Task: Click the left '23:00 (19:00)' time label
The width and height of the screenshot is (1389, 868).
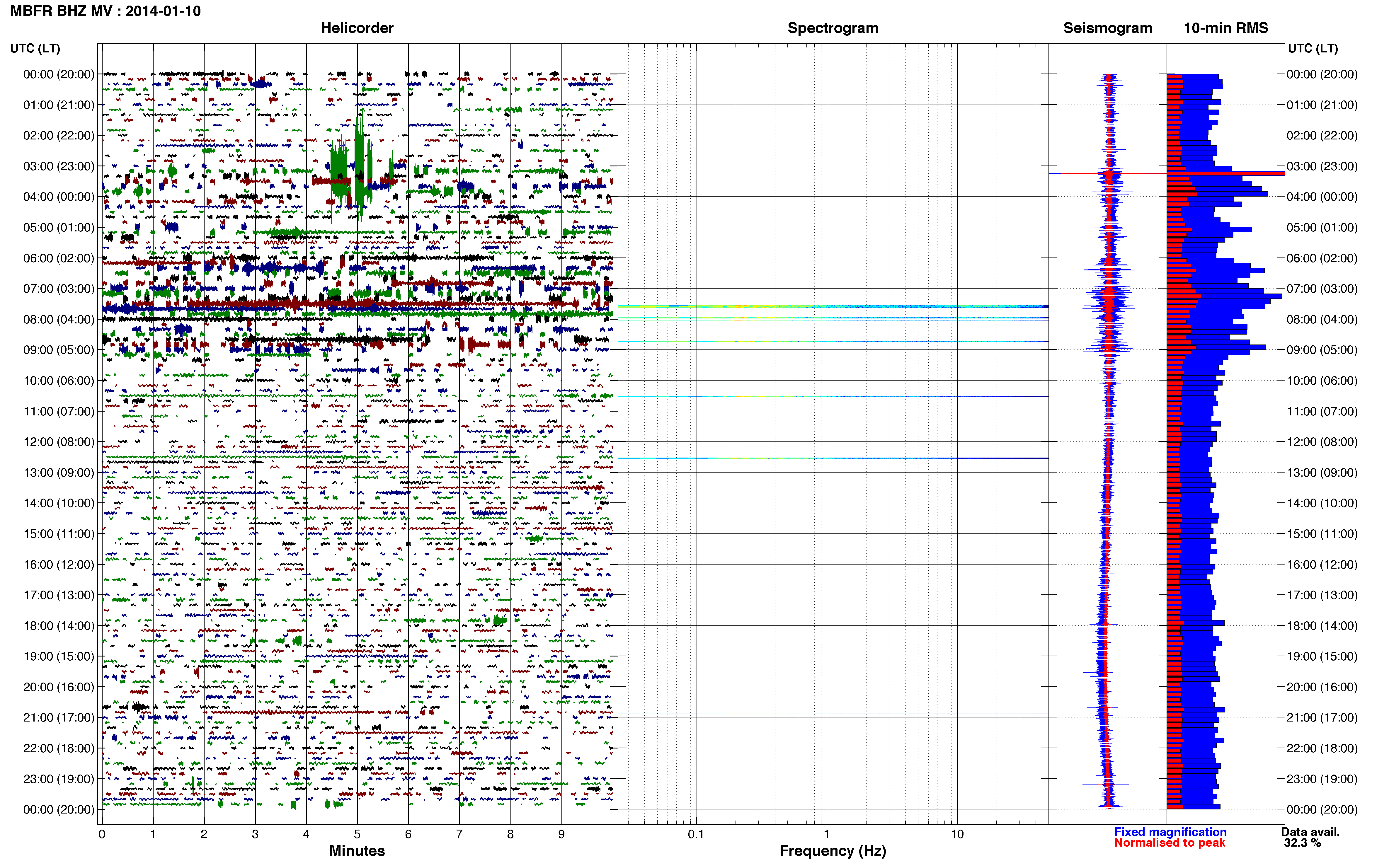Action: [59, 779]
